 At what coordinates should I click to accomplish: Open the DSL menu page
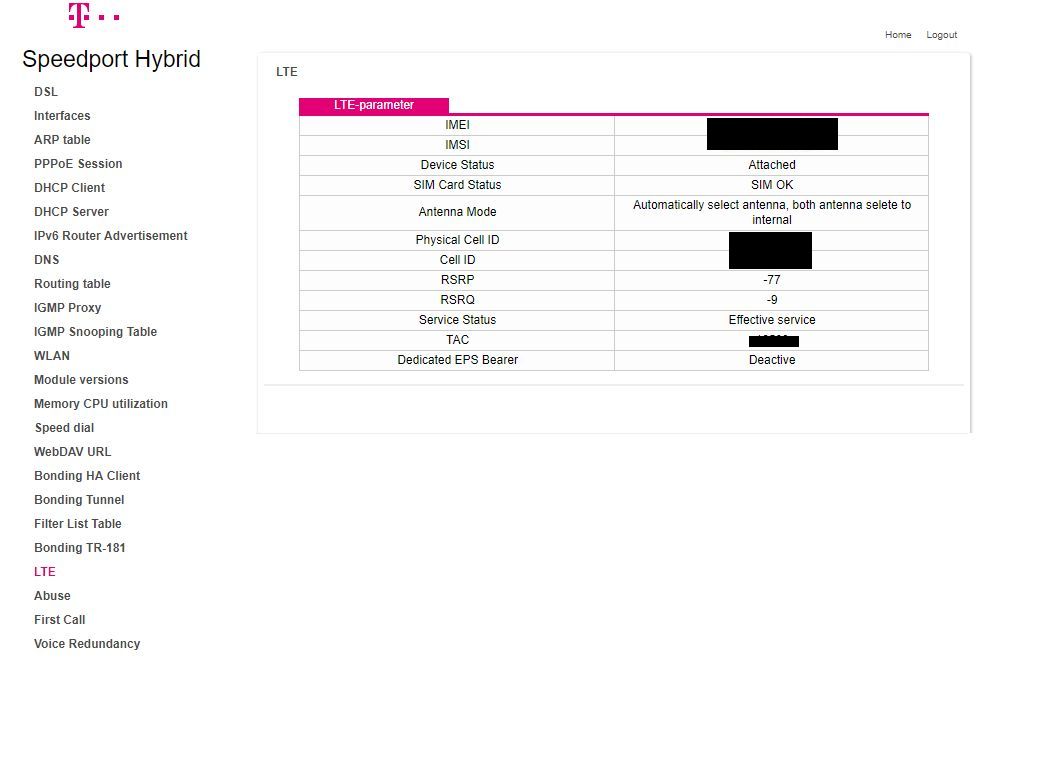pyautogui.click(x=46, y=91)
